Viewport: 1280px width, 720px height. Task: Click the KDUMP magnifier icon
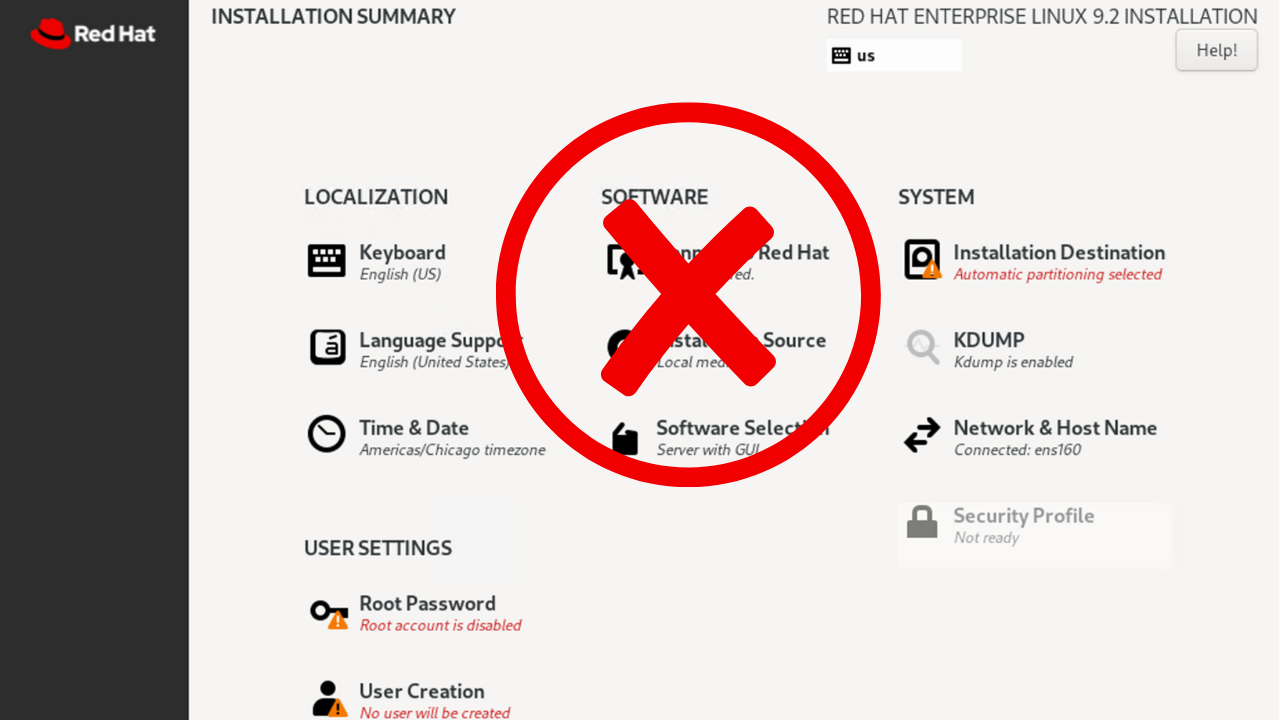922,348
